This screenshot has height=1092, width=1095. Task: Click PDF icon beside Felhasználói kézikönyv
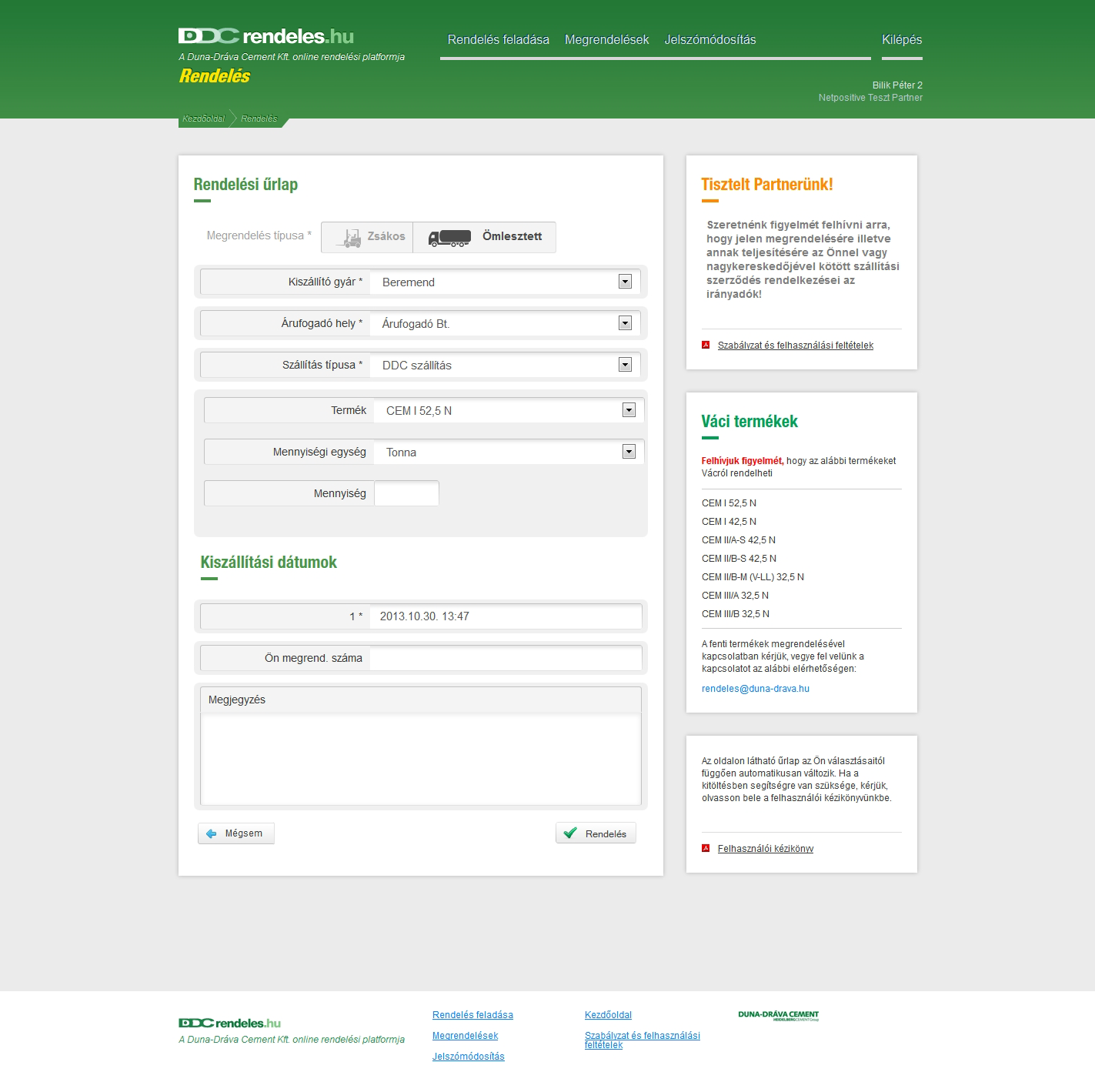pyautogui.click(x=706, y=848)
